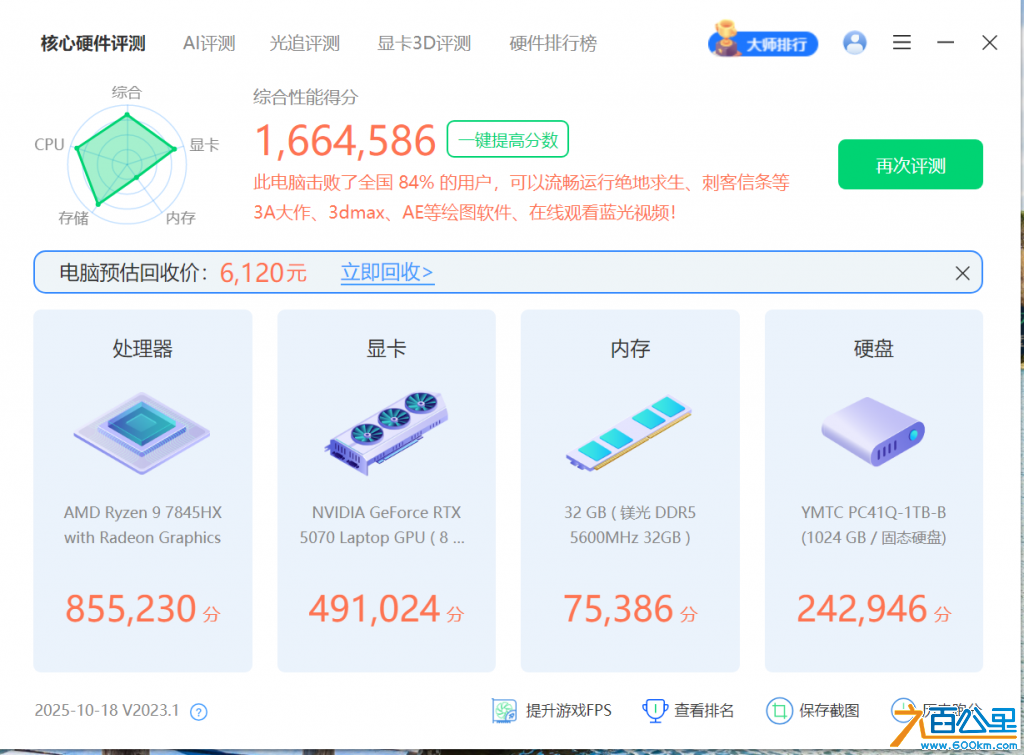Click the memory score 75,386
Image resolution: width=1024 pixels, height=755 pixels.
(618, 609)
